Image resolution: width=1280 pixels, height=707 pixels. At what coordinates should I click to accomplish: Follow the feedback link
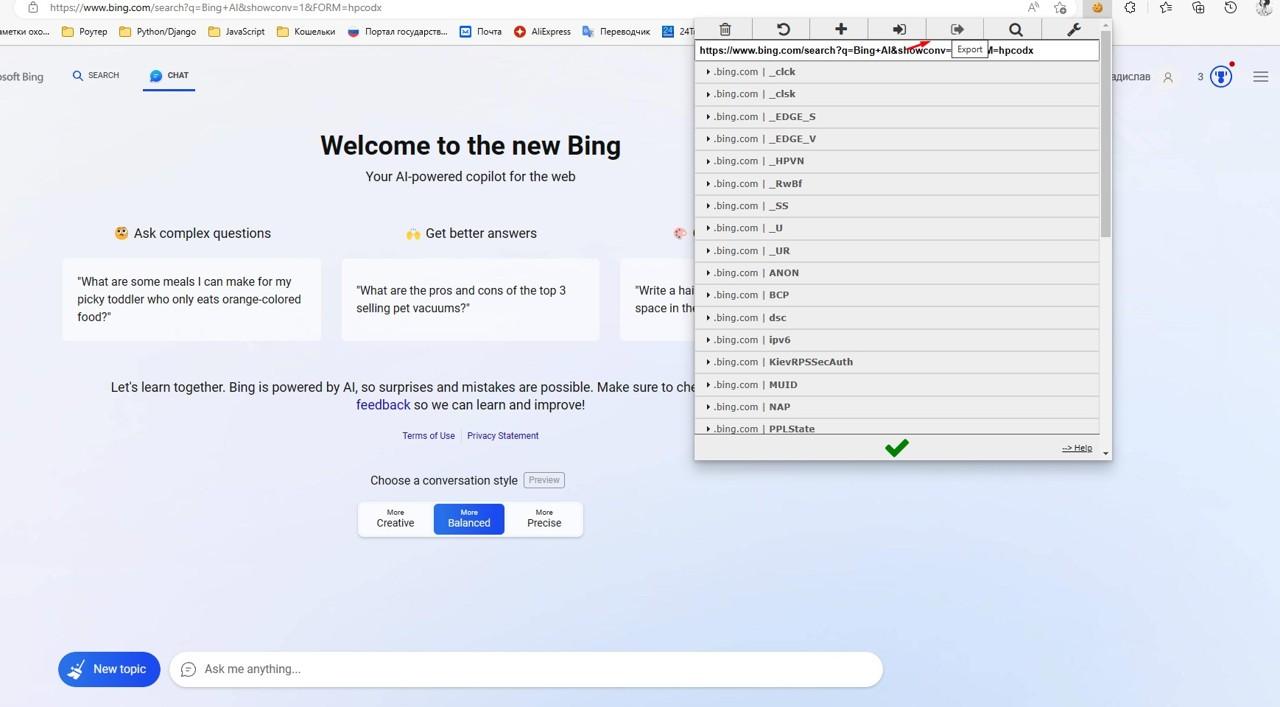[383, 405]
